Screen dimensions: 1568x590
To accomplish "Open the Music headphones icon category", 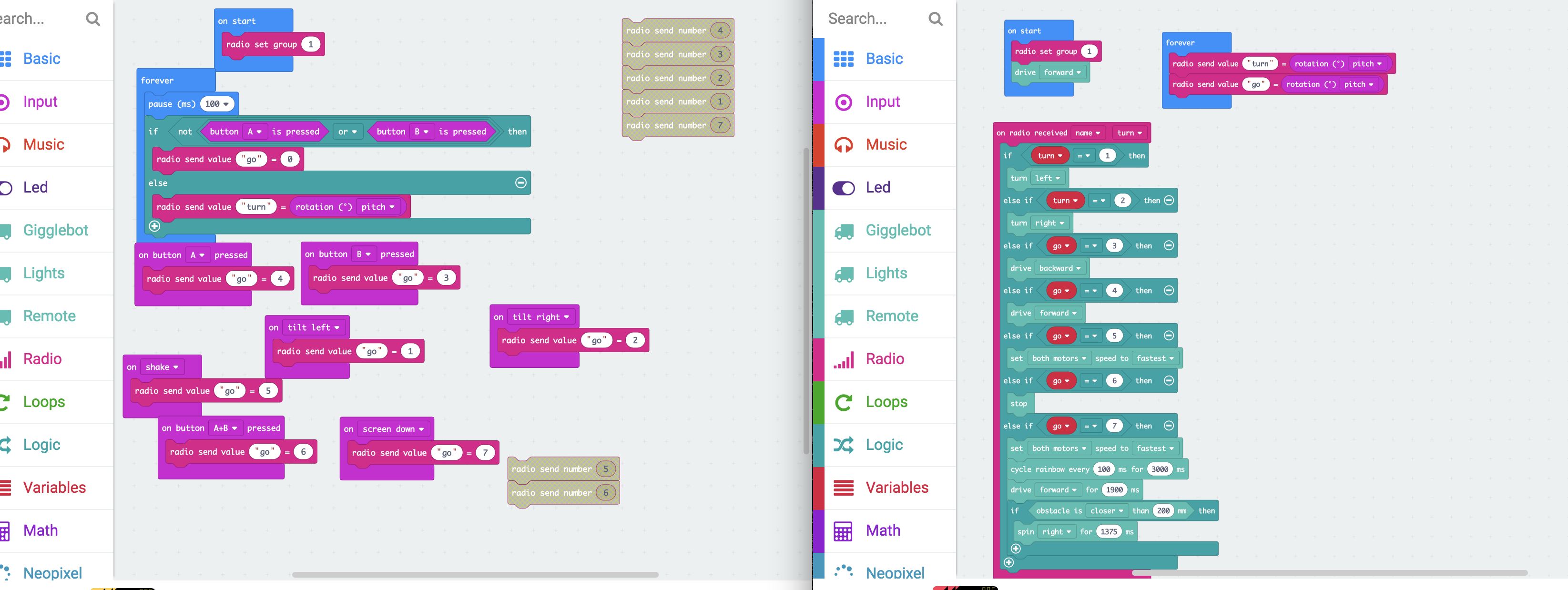I will [x=843, y=145].
